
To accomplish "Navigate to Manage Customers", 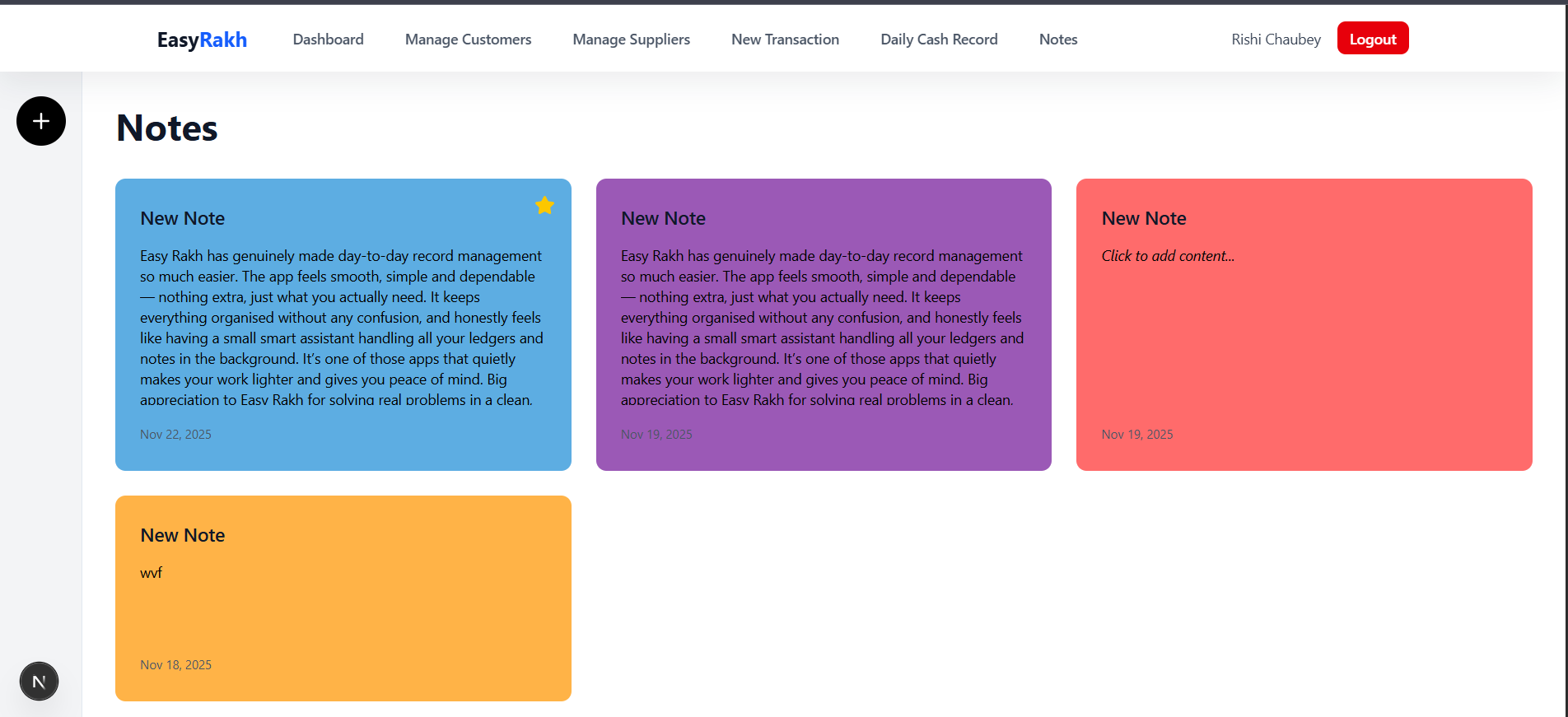I will coord(468,40).
